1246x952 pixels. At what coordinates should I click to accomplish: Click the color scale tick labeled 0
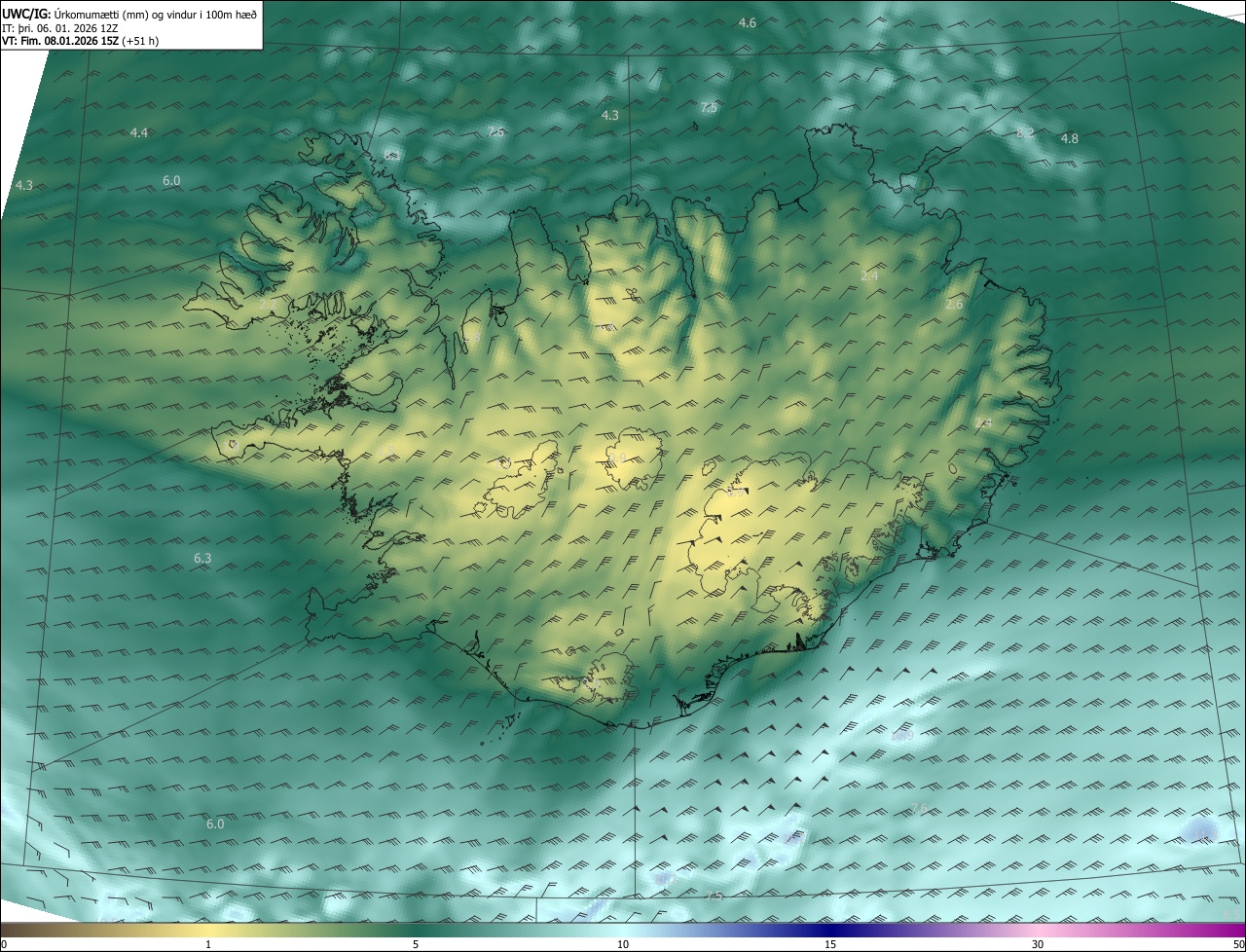click(x=4, y=944)
